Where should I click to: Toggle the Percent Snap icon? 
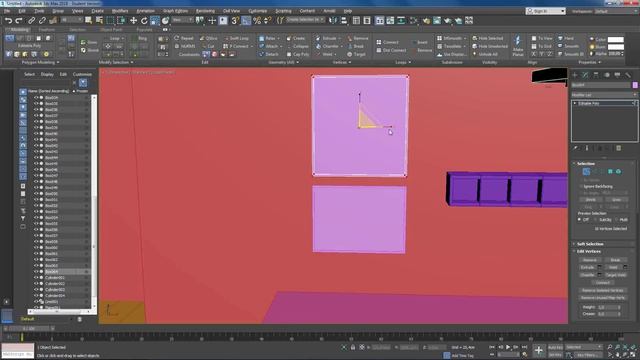tap(257, 20)
